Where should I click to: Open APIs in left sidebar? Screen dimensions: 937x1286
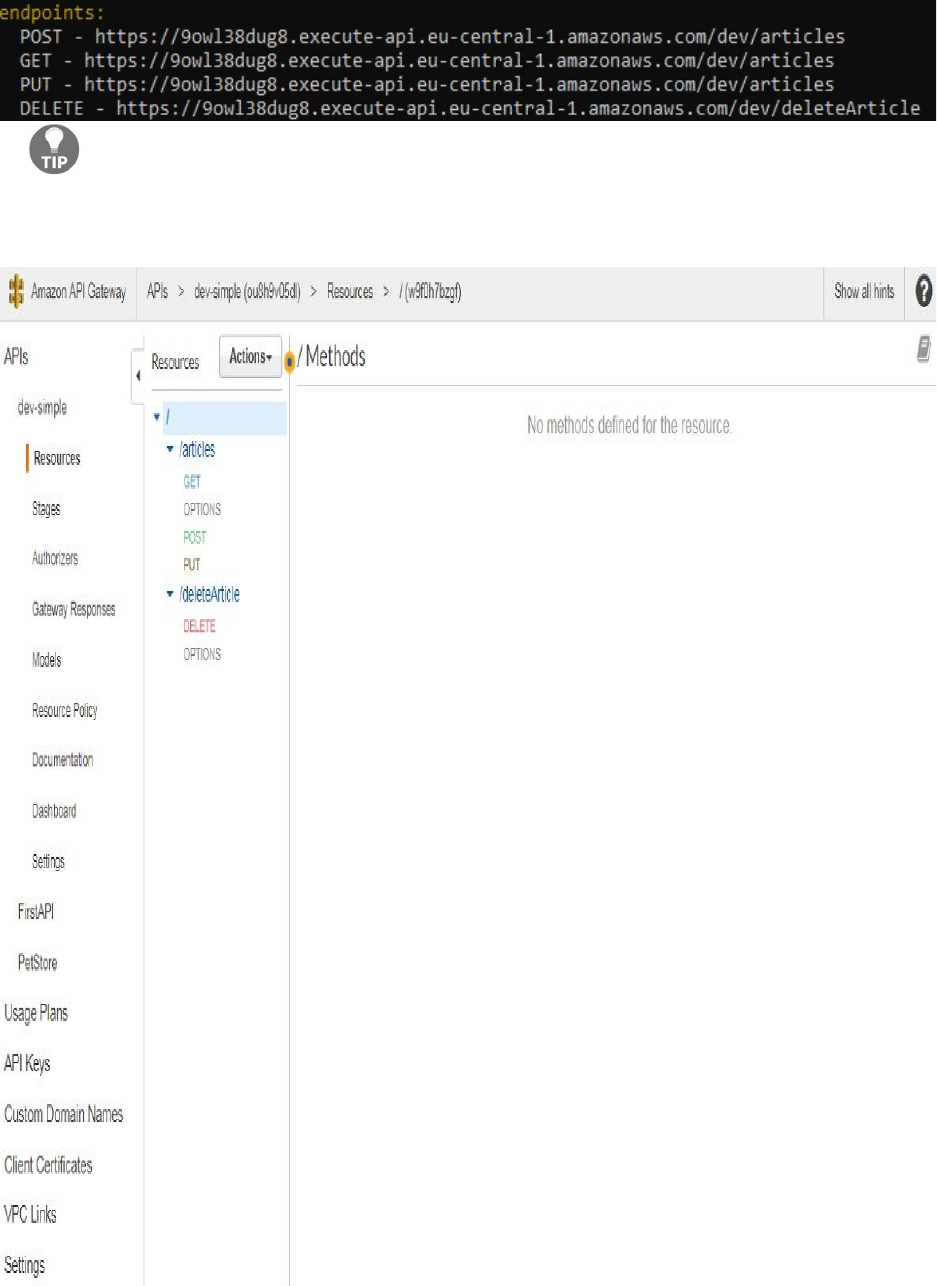coord(16,357)
